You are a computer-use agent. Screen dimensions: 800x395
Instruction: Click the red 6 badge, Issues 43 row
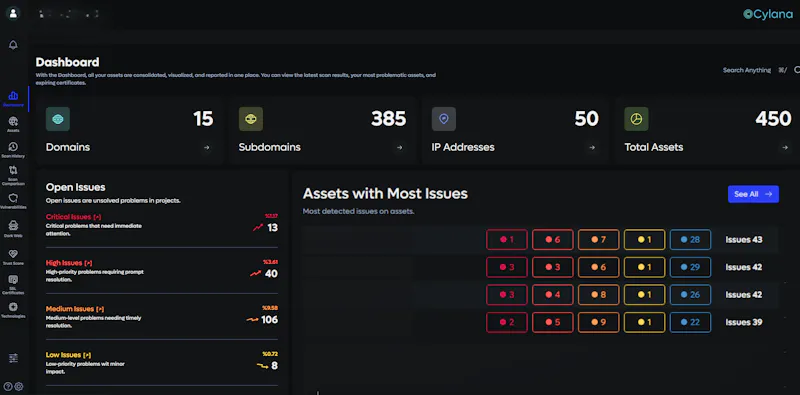tap(553, 239)
